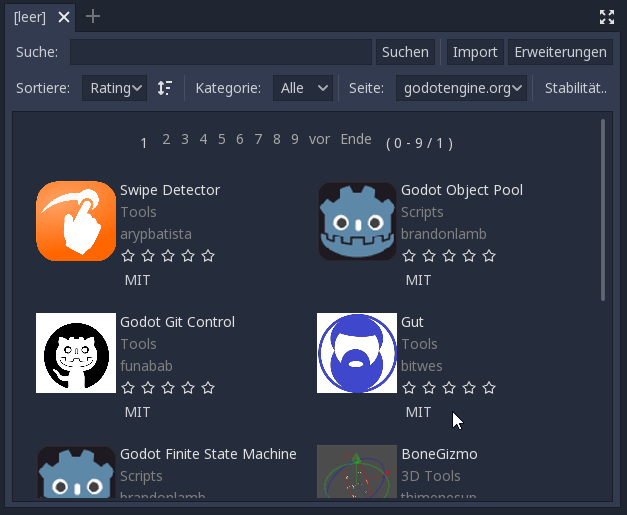Open the Rating sort dropdown
Screen dimensions: 627x515
[114, 88]
